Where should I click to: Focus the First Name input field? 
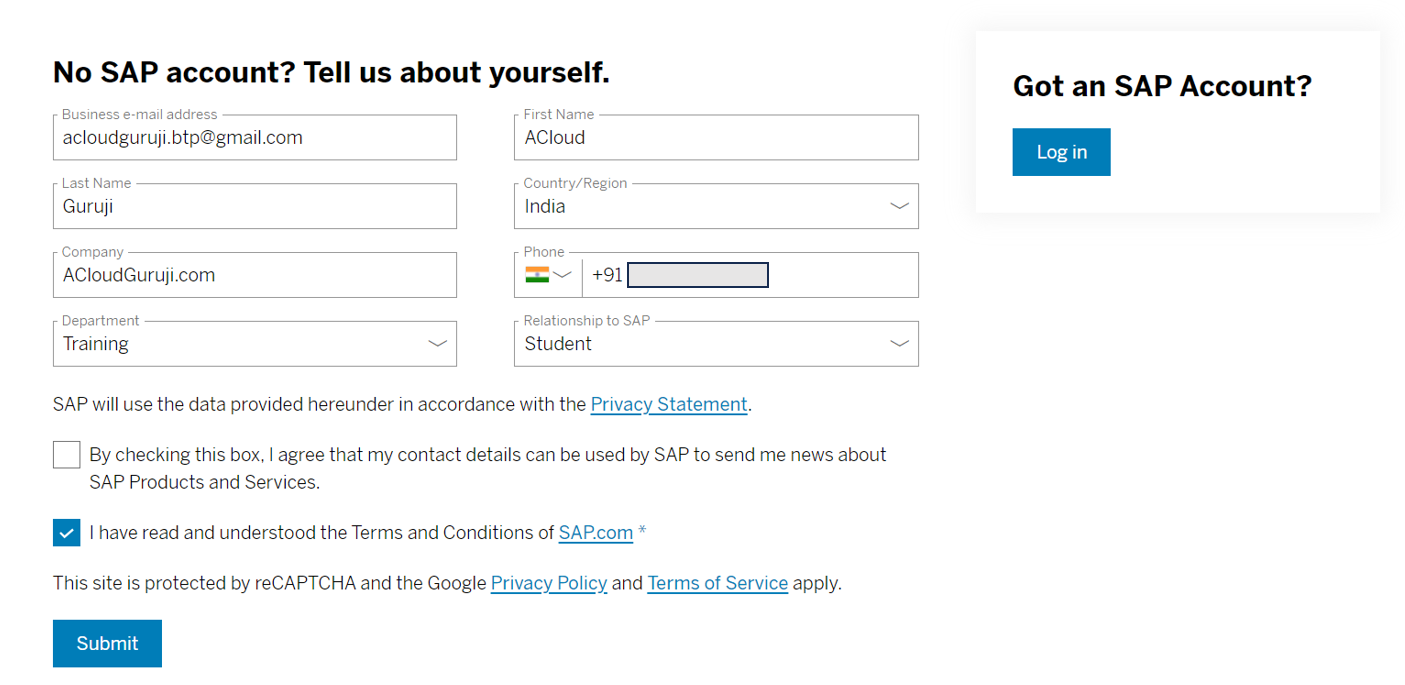coord(716,138)
